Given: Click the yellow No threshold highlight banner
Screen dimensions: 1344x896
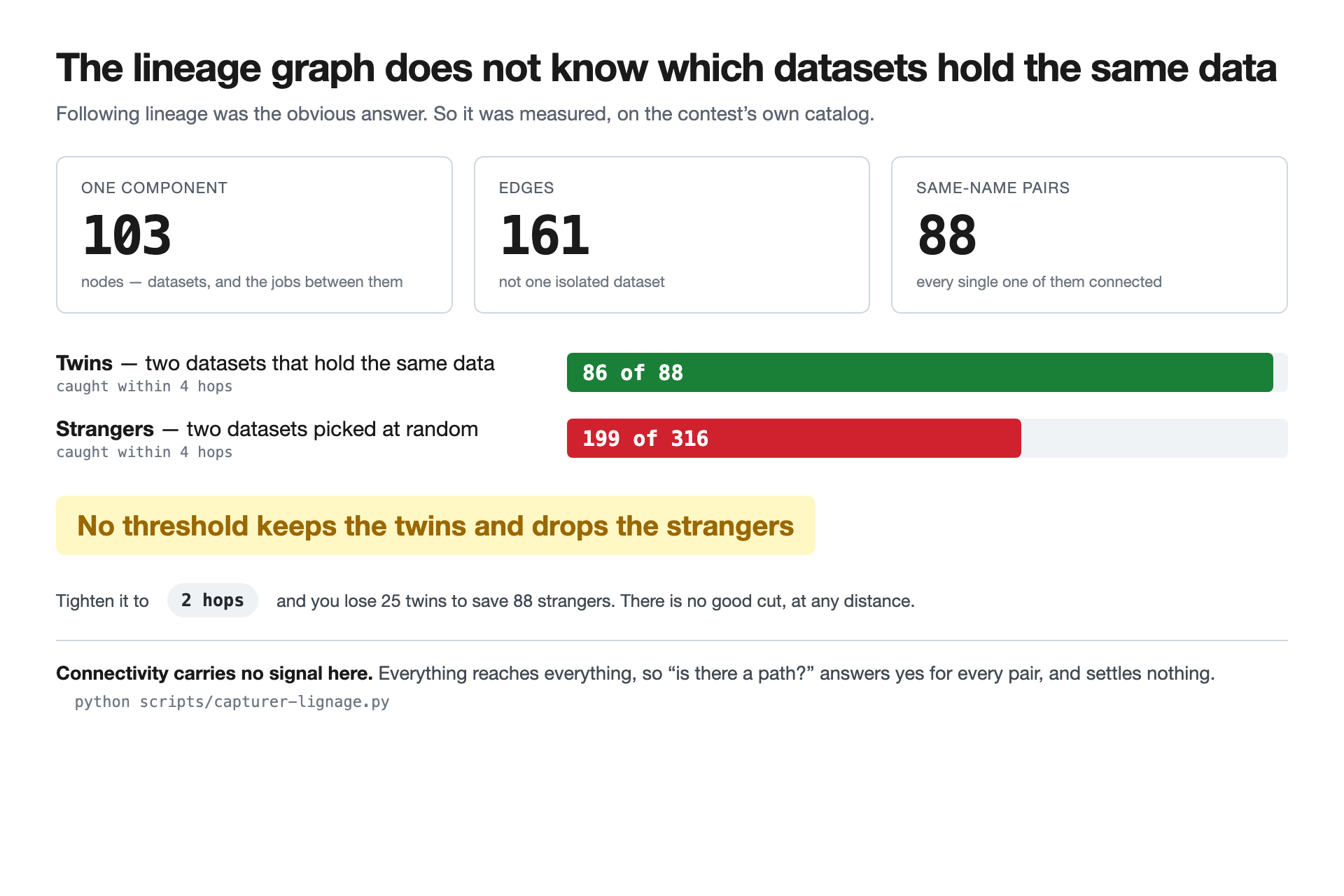Looking at the screenshot, I should click(435, 526).
